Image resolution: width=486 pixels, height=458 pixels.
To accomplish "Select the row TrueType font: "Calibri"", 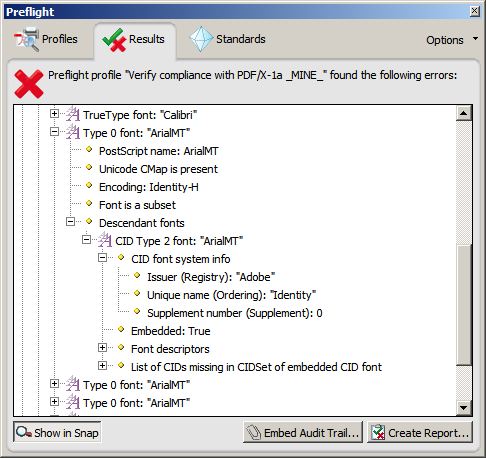I will click(140, 115).
